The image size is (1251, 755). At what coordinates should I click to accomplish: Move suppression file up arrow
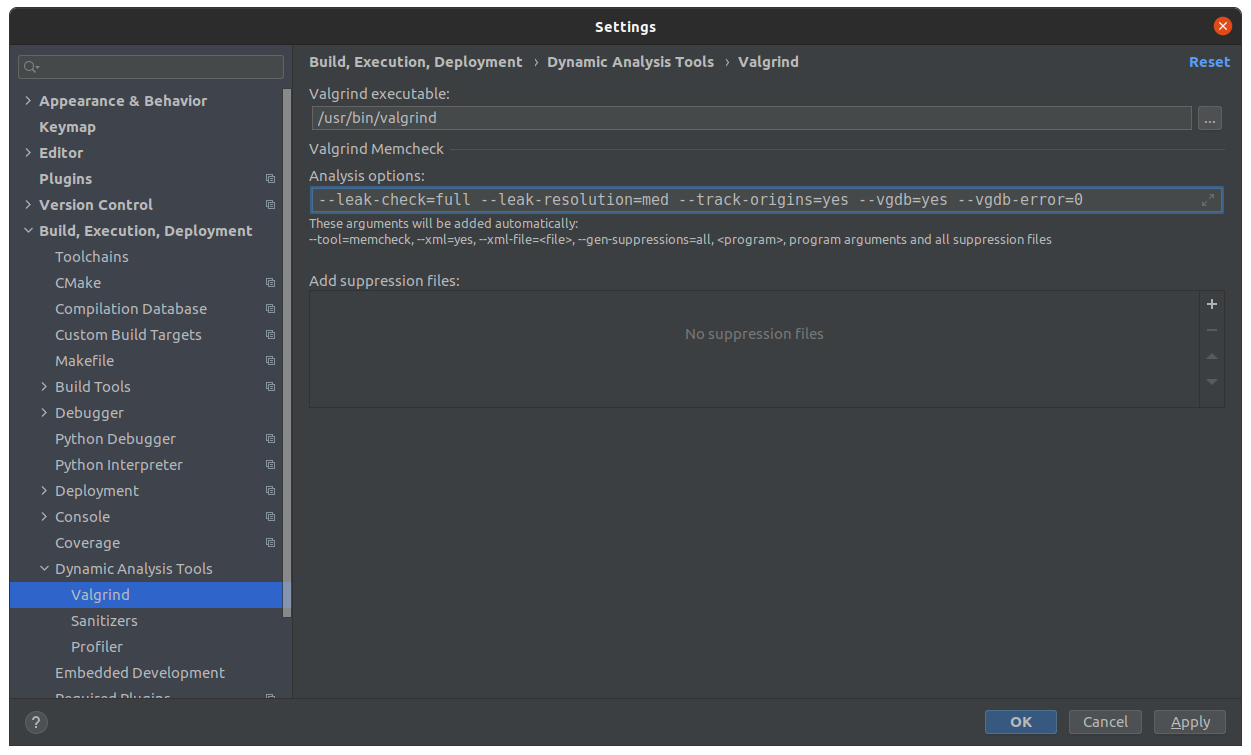[1212, 356]
